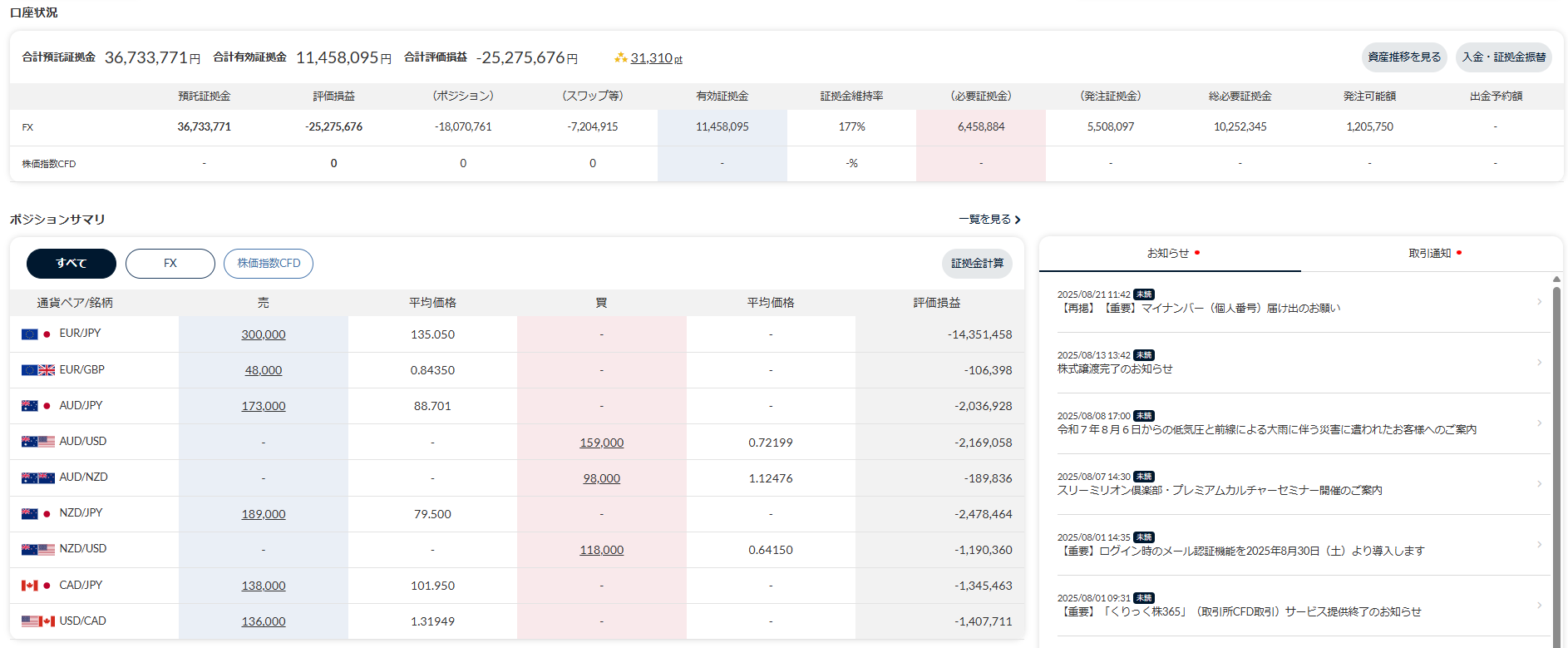Click the USD/CAD flag icon
1568x648 pixels.
click(38, 621)
